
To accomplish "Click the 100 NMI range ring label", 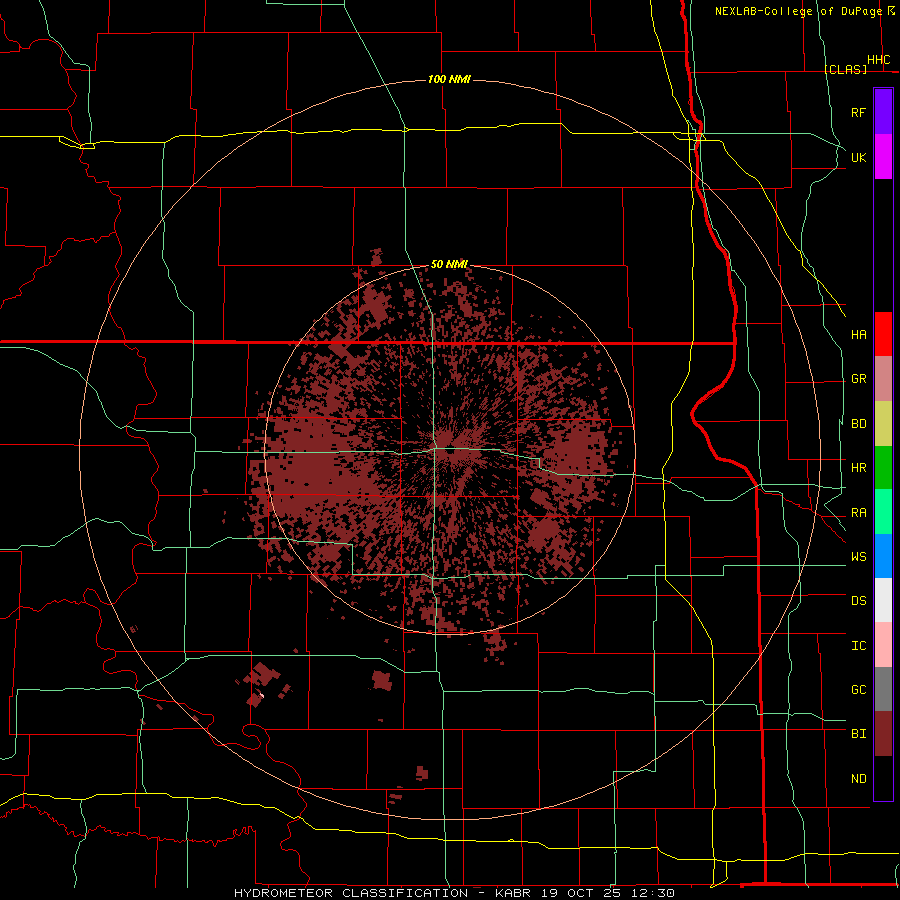I will [x=449, y=79].
